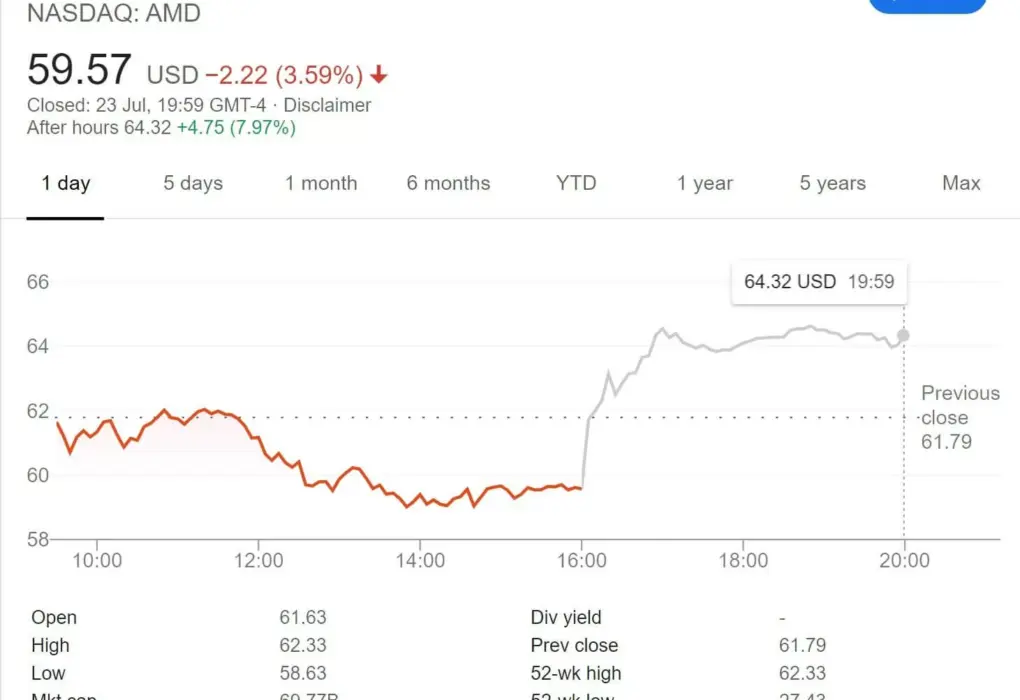Click the 16:00 time axis label
The height and width of the screenshot is (700, 1020).
(582, 560)
